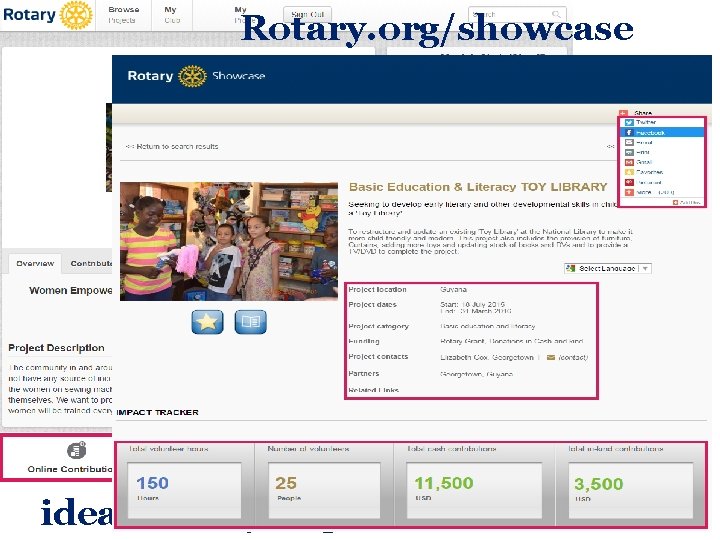Open the Share menu label

(643, 113)
